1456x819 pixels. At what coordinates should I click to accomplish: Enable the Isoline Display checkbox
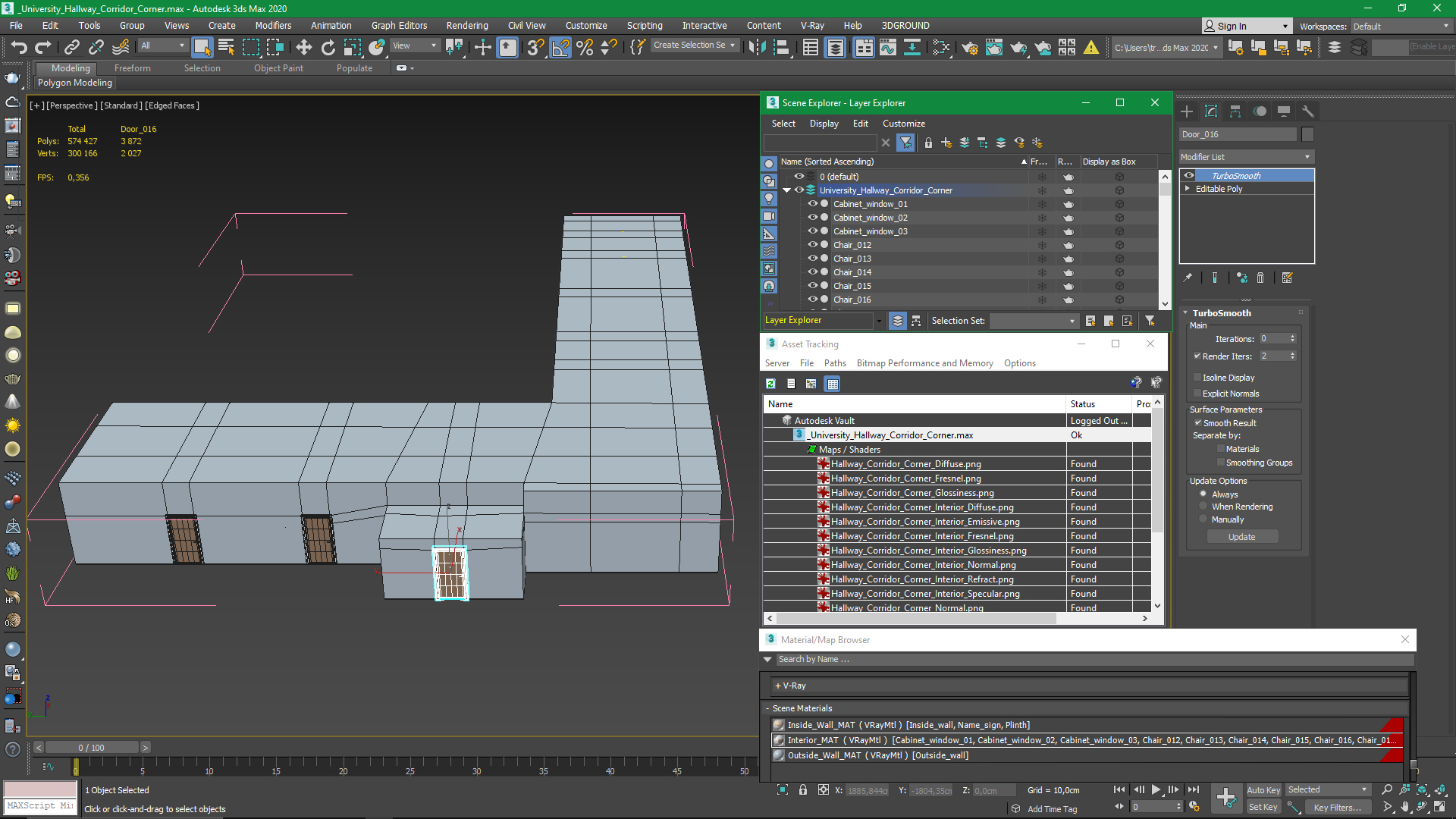[1197, 378]
